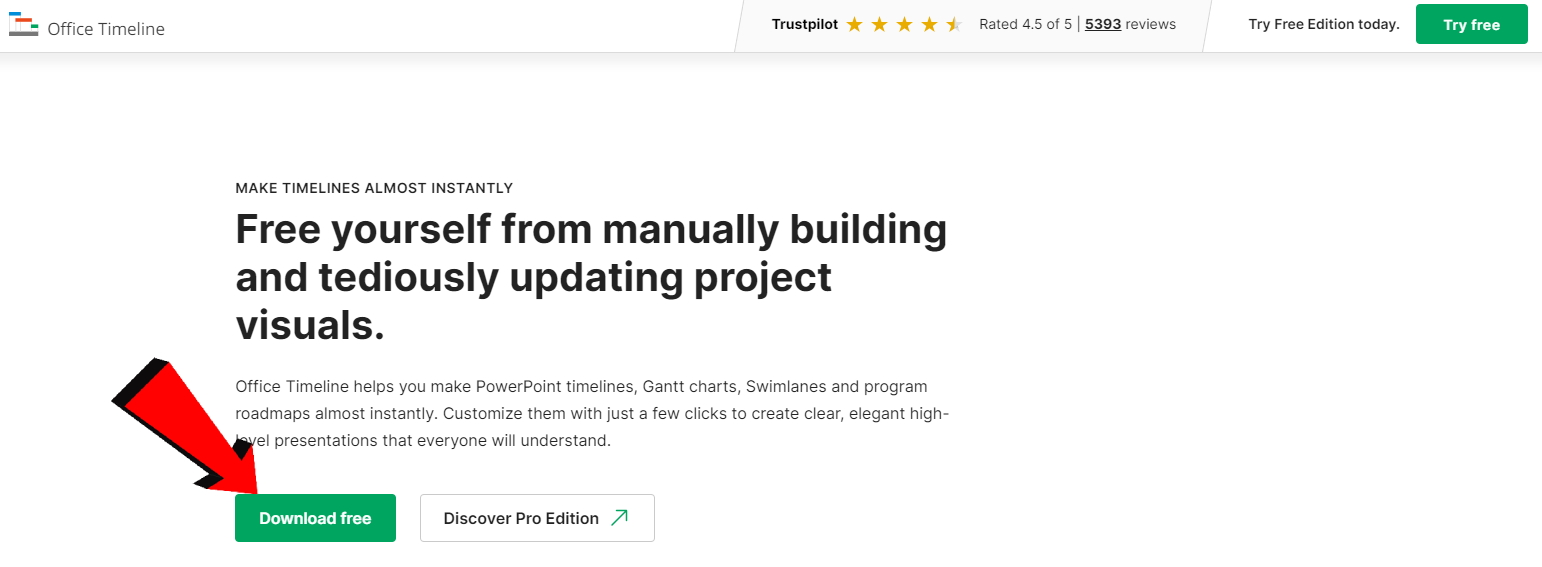The height and width of the screenshot is (567, 1542).
Task: Click the diagonal arrow icon beside Discover Pro Edition
Action: point(620,518)
